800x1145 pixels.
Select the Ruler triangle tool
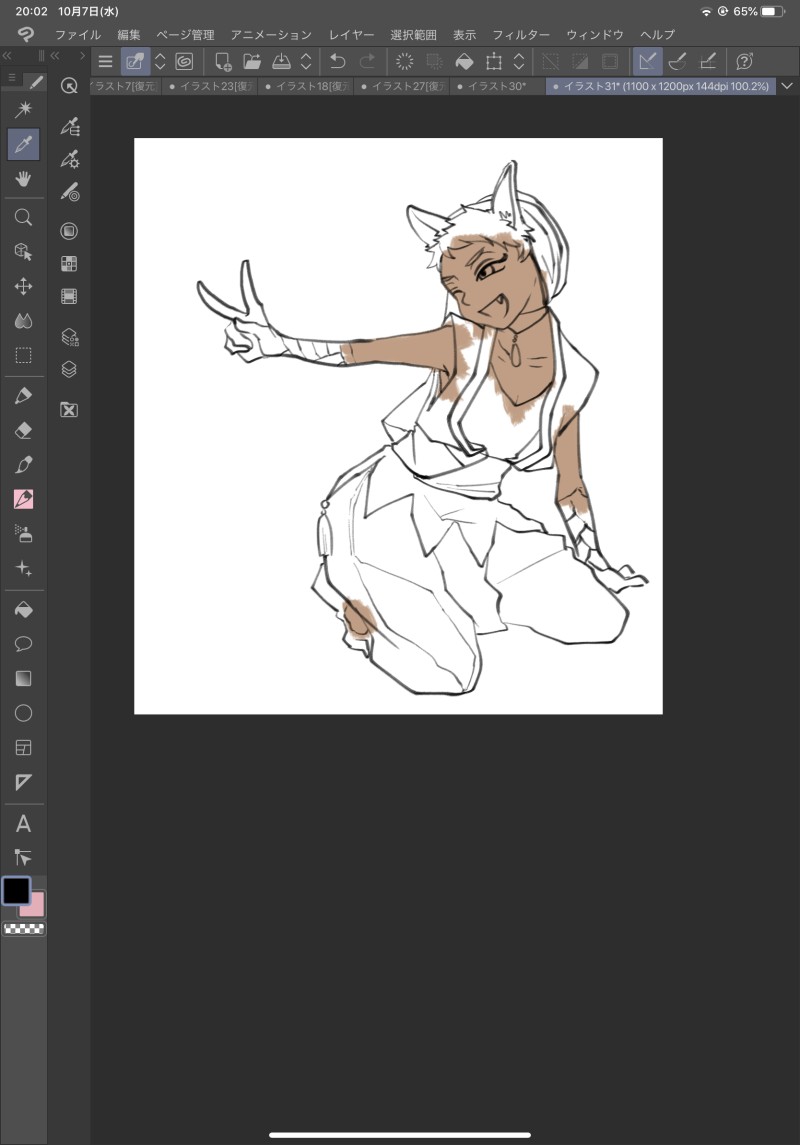(x=23, y=782)
